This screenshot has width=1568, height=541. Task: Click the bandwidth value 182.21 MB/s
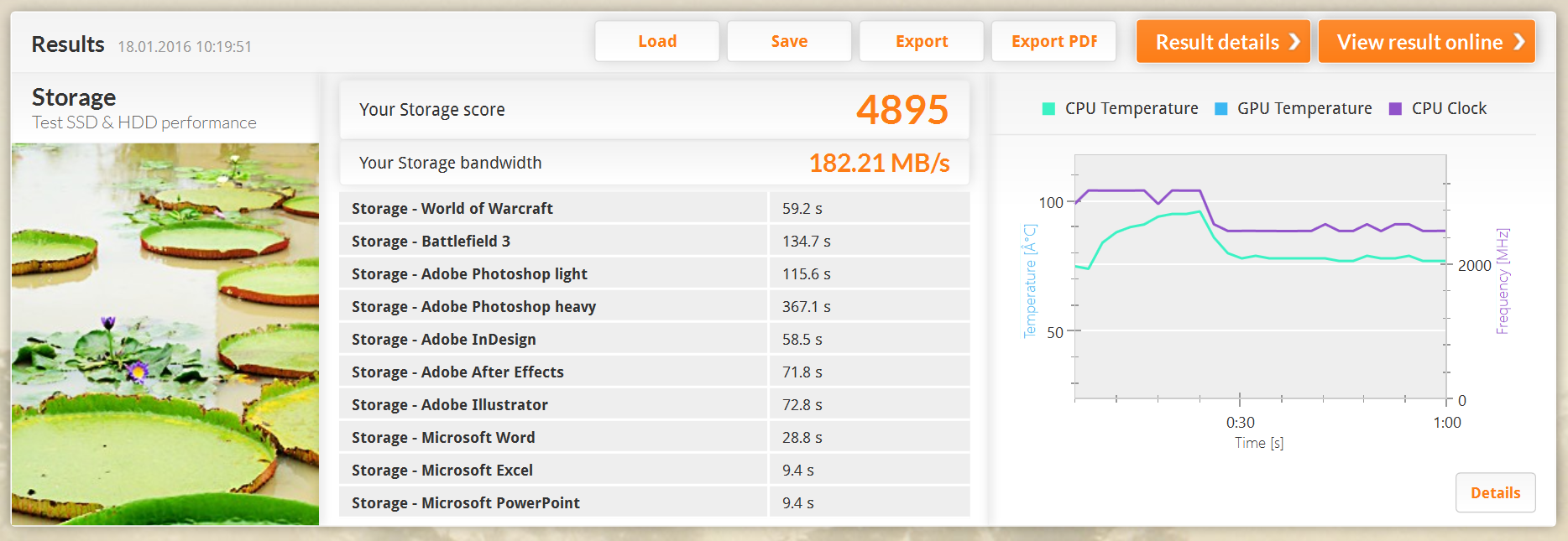tap(879, 163)
